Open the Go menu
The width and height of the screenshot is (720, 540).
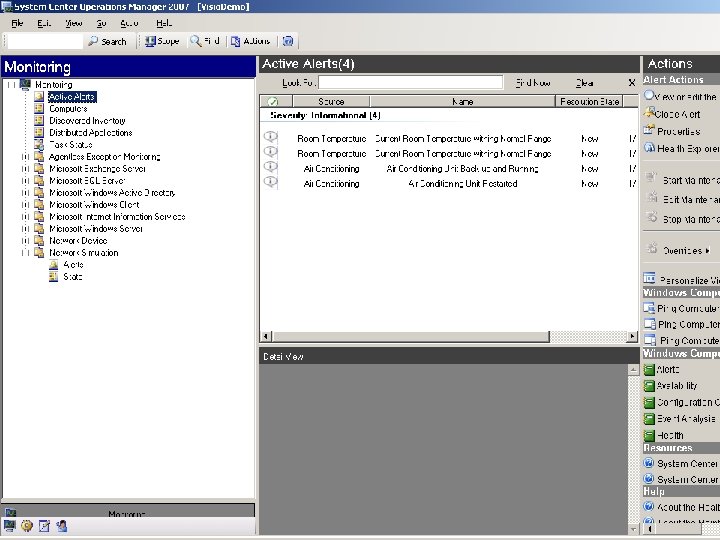click(101, 23)
